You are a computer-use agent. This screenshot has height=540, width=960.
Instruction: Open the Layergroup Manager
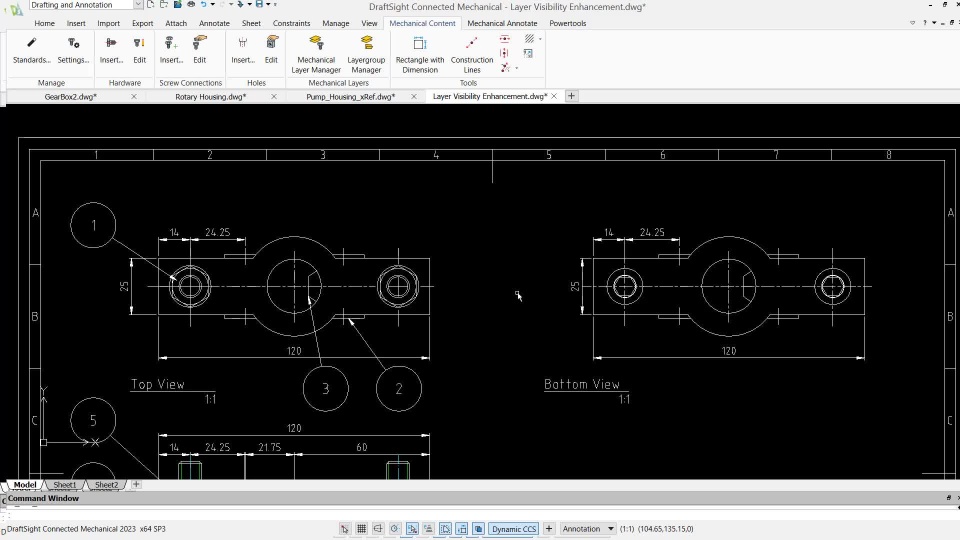point(366,54)
